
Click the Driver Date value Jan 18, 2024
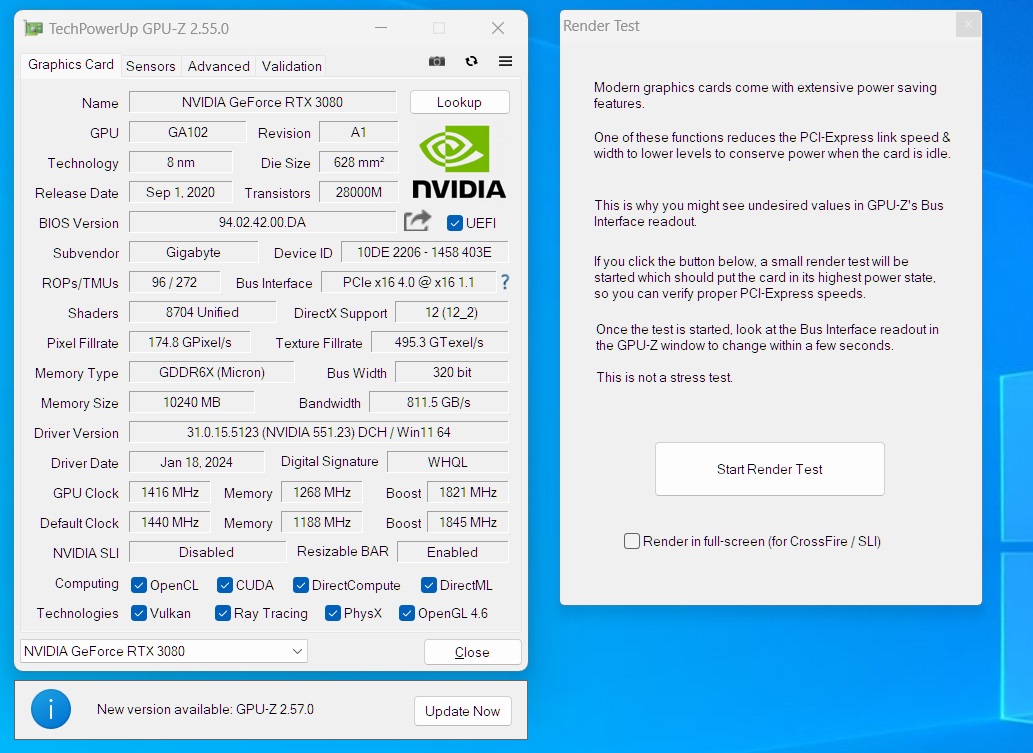click(196, 462)
